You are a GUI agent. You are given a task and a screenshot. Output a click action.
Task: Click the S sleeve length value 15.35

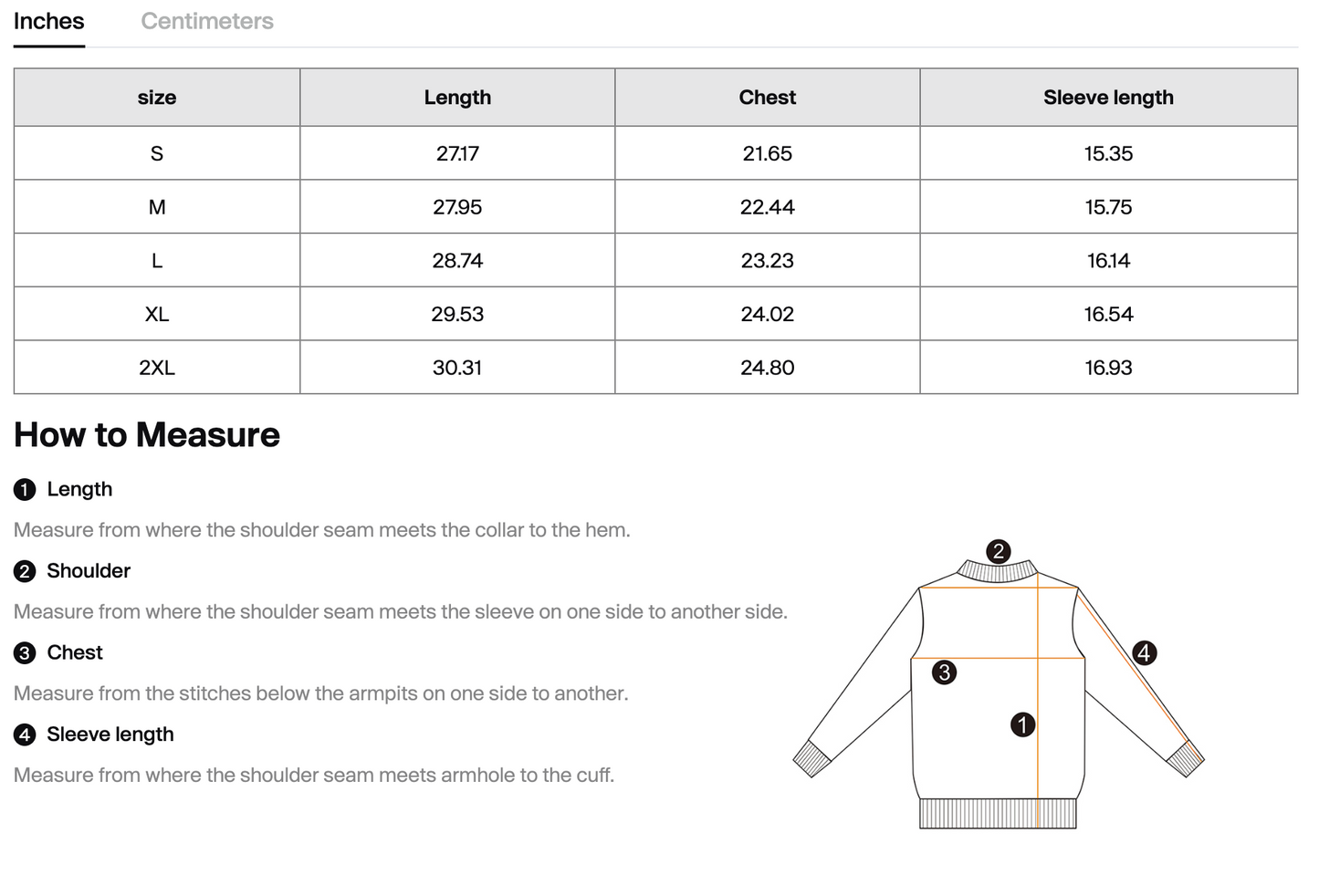(1108, 153)
